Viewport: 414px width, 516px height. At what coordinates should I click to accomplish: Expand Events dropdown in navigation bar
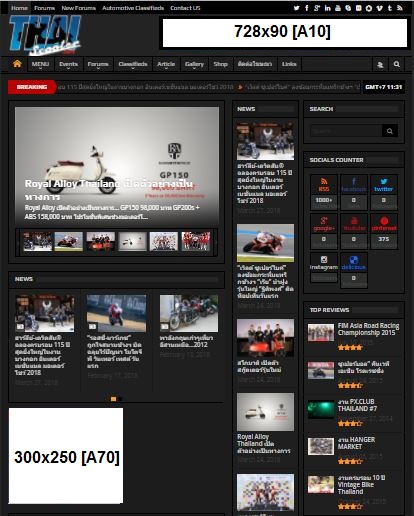pos(68,64)
